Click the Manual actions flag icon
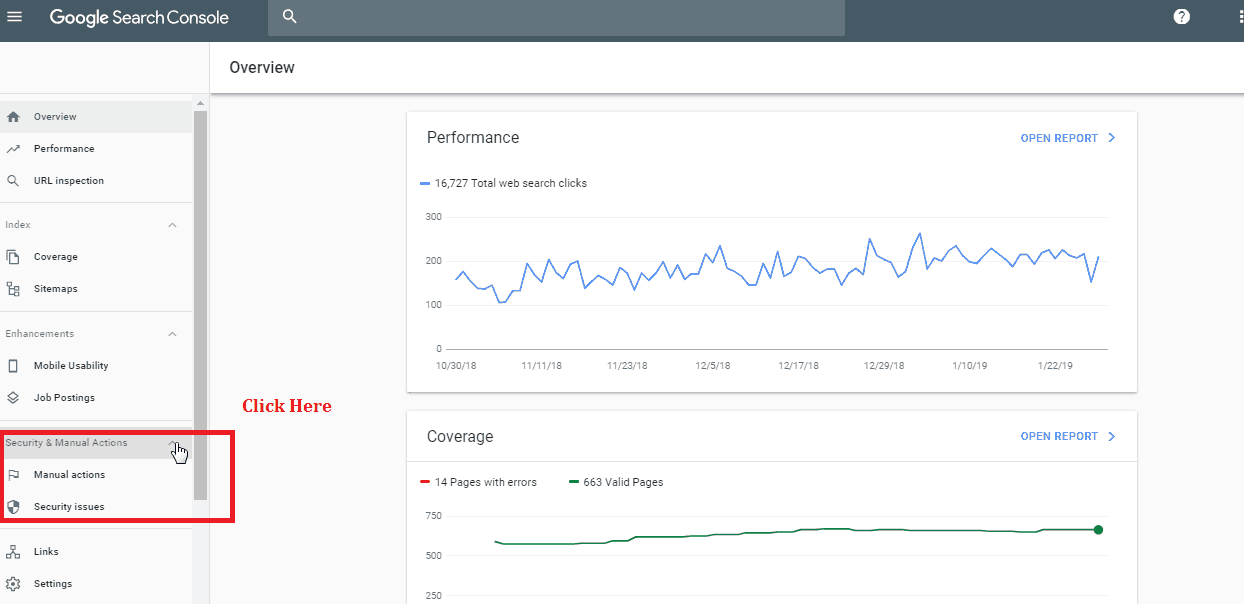Image resolution: width=1244 pixels, height=604 pixels. 13,475
